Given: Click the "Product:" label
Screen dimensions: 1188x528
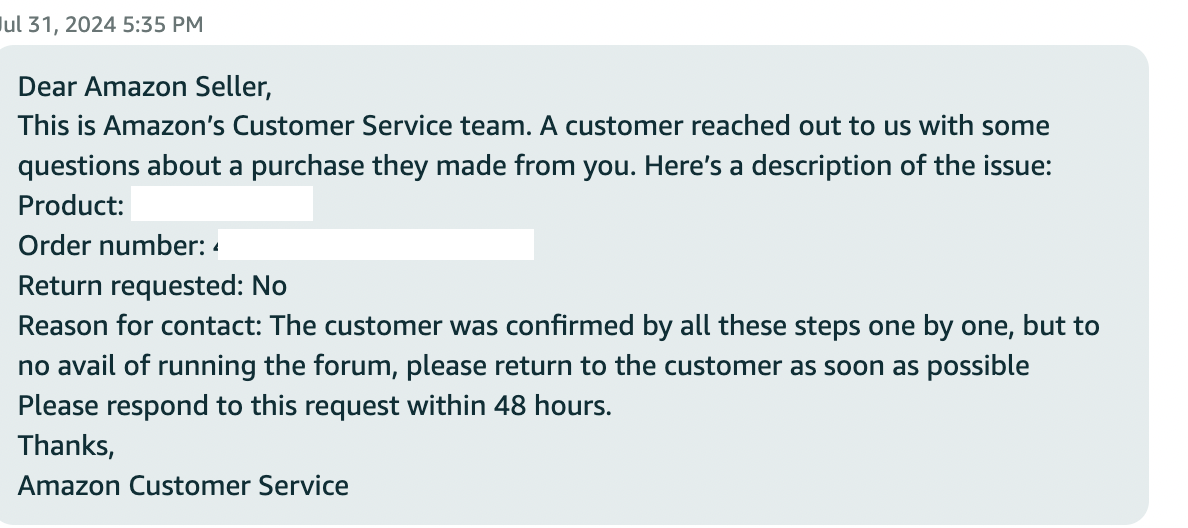Looking at the screenshot, I should [71, 206].
